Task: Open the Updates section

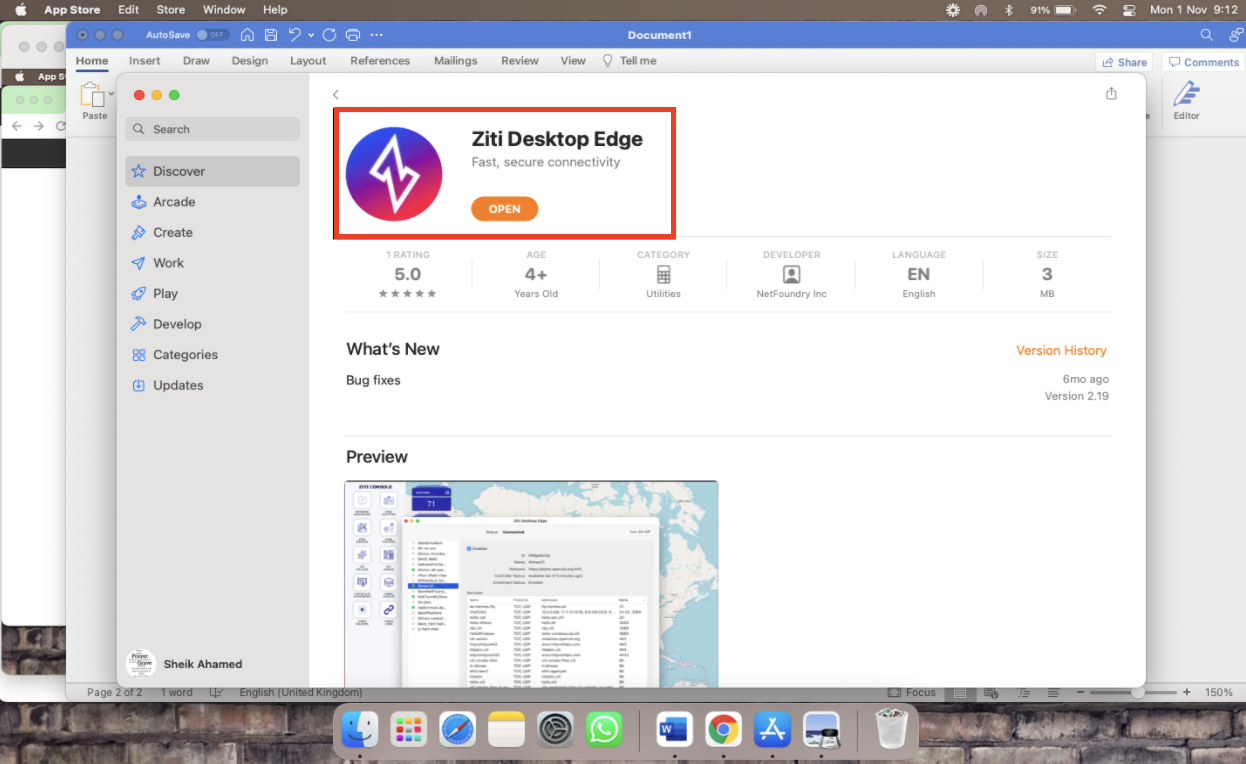Action: (x=212, y=385)
